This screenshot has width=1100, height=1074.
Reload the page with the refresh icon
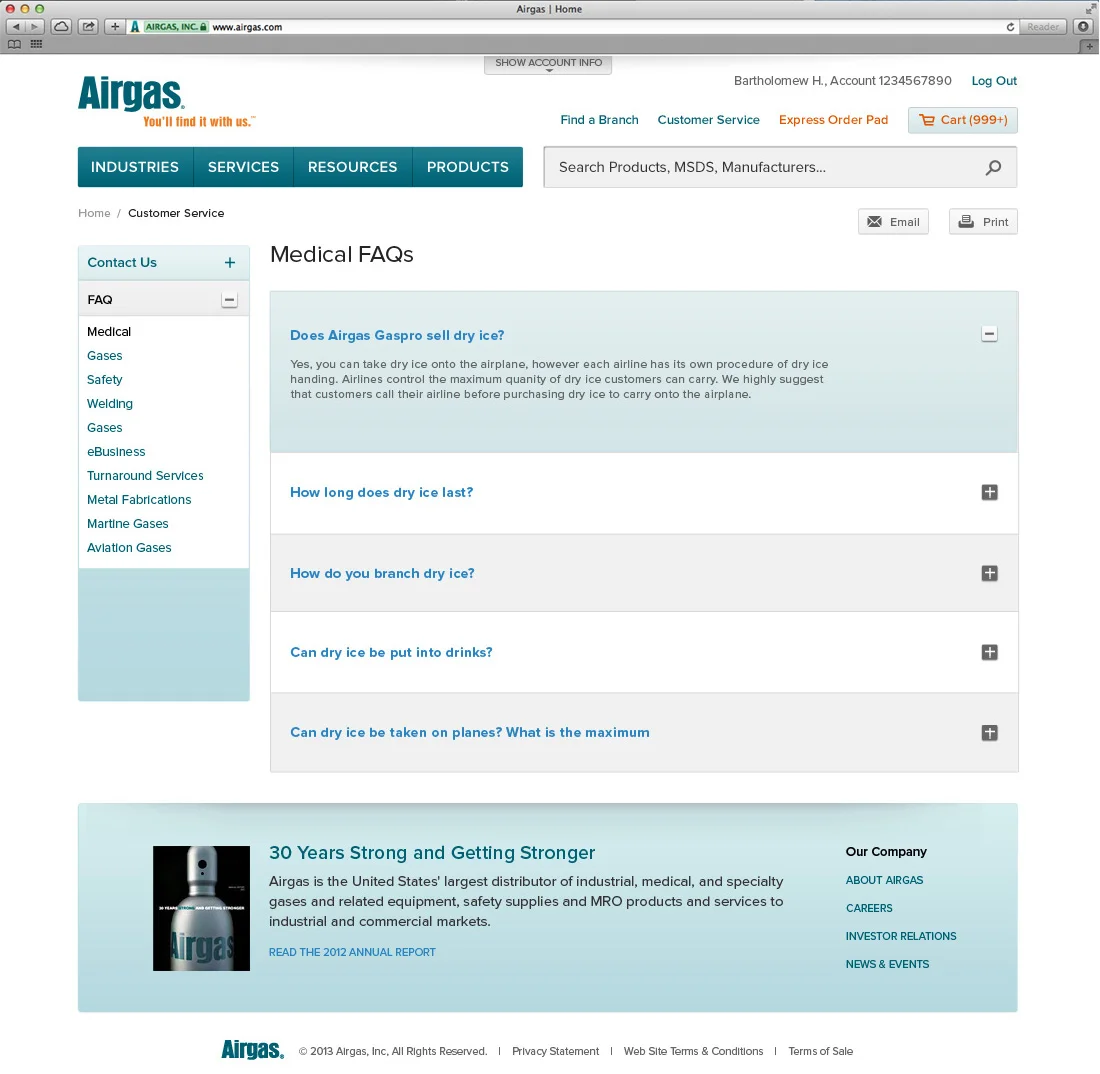pos(1010,27)
